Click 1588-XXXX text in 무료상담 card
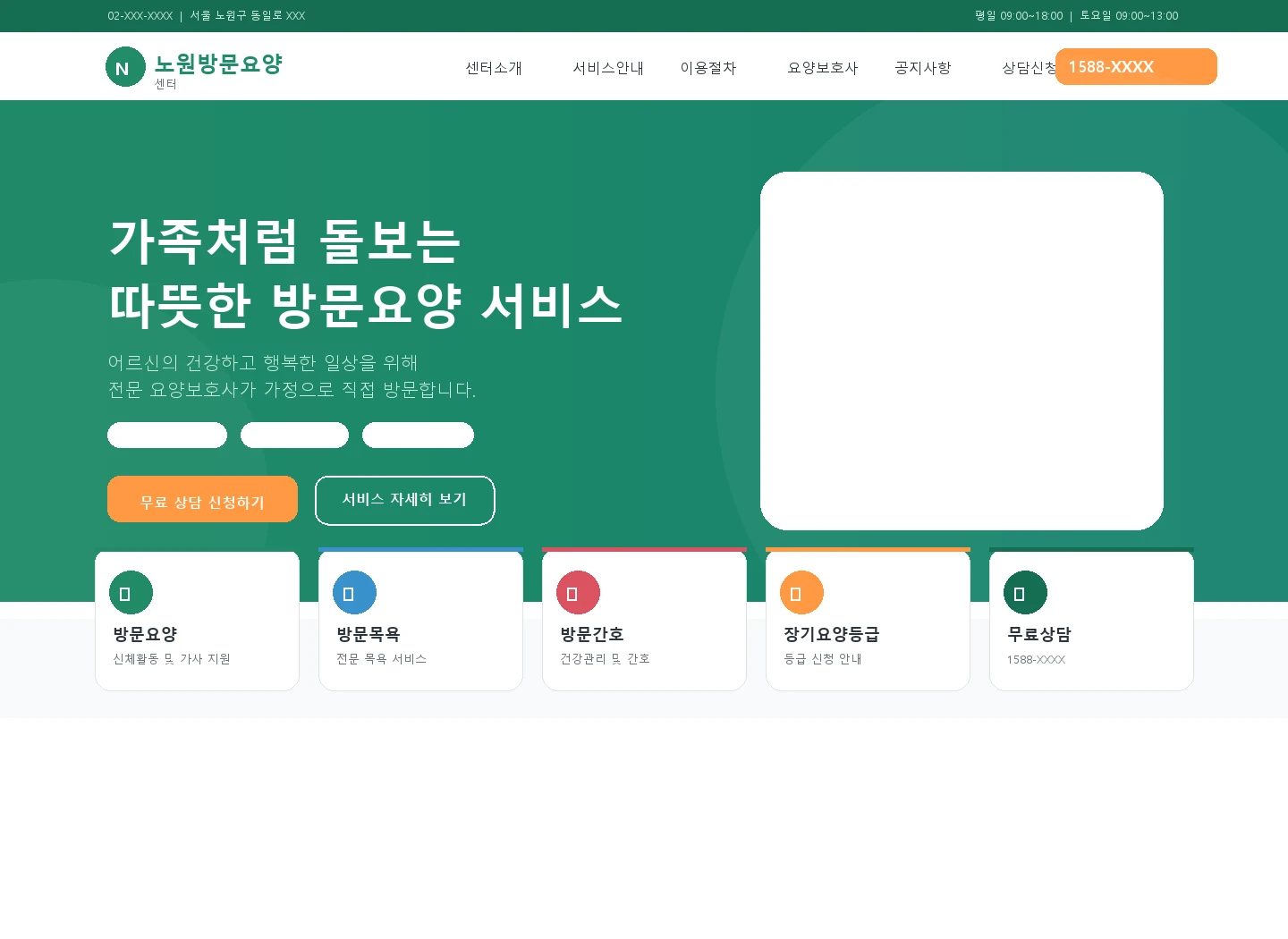The width and height of the screenshot is (1288, 939). pyautogui.click(x=1036, y=660)
